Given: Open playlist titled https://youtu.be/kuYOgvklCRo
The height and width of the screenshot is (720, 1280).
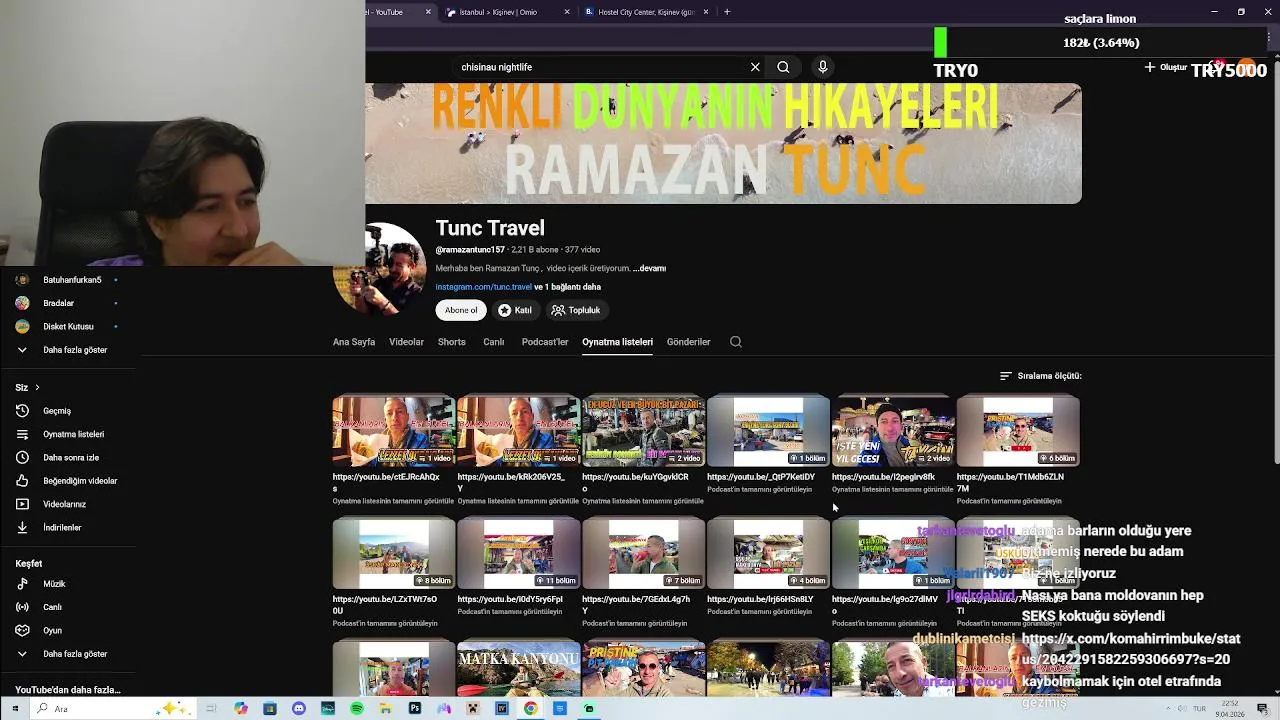Looking at the screenshot, I should 635,482.
